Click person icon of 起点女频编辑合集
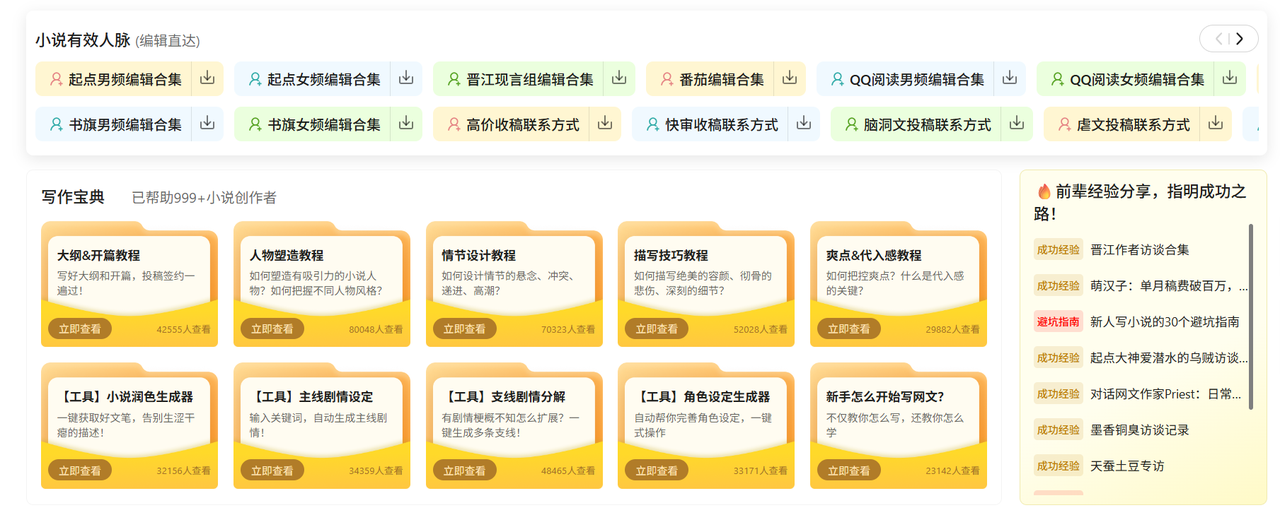The width and height of the screenshot is (1280, 515). (x=255, y=79)
